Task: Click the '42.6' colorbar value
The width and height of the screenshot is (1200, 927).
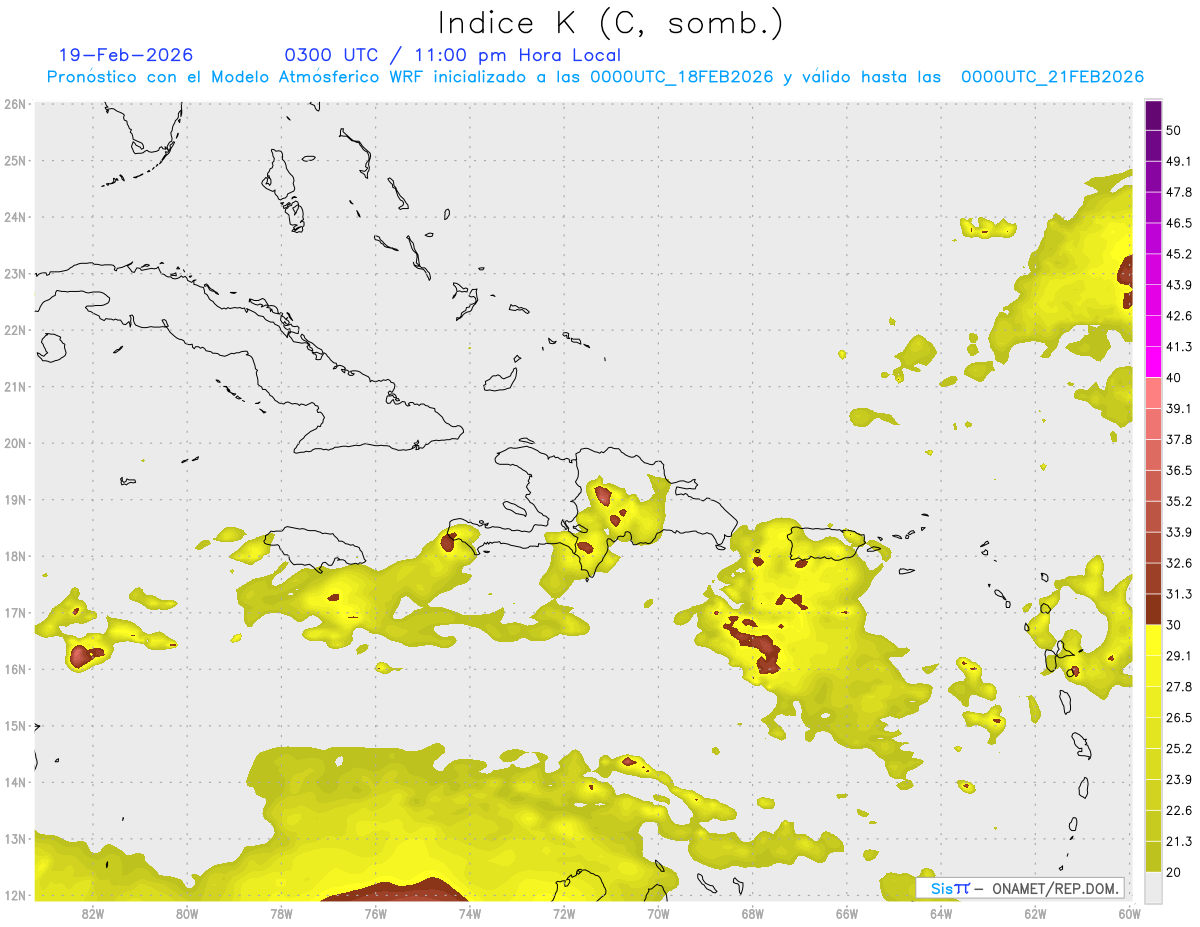Action: (x=1179, y=316)
